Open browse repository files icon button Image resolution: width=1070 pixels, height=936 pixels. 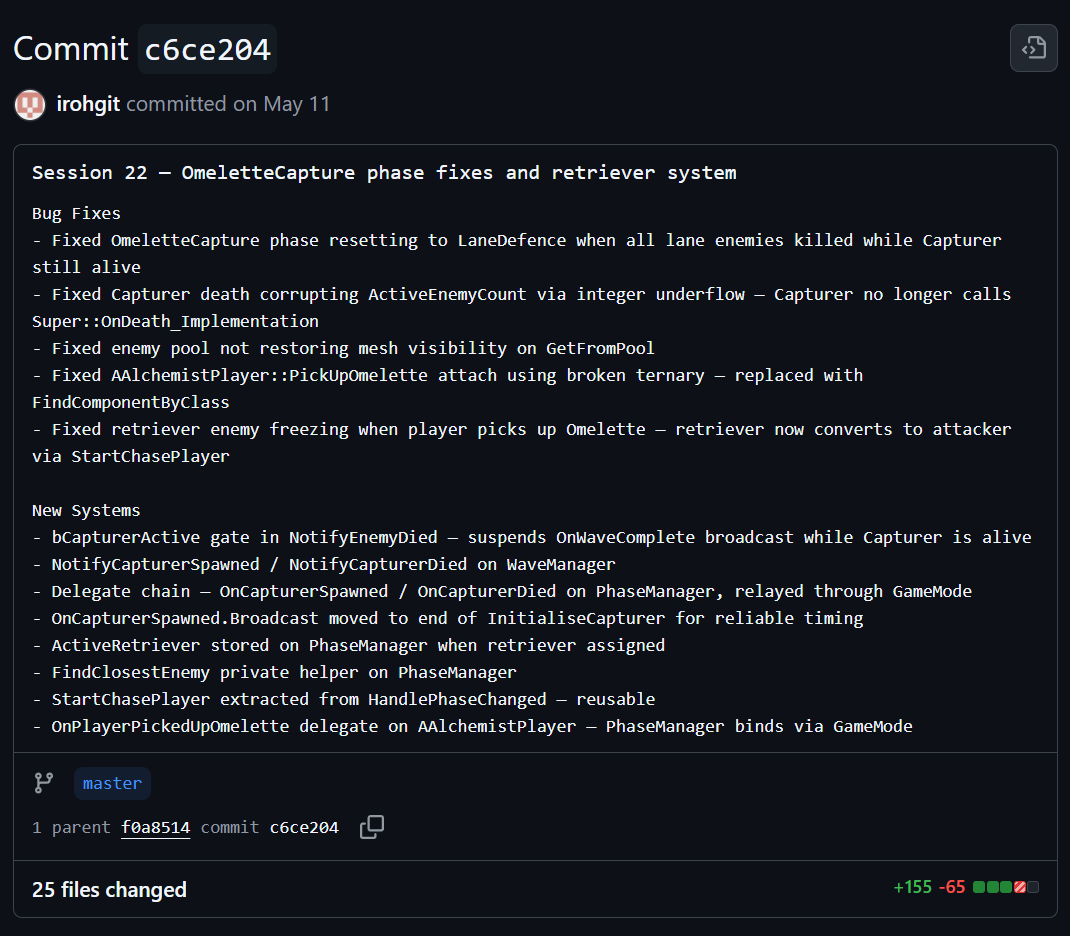coord(1033,48)
